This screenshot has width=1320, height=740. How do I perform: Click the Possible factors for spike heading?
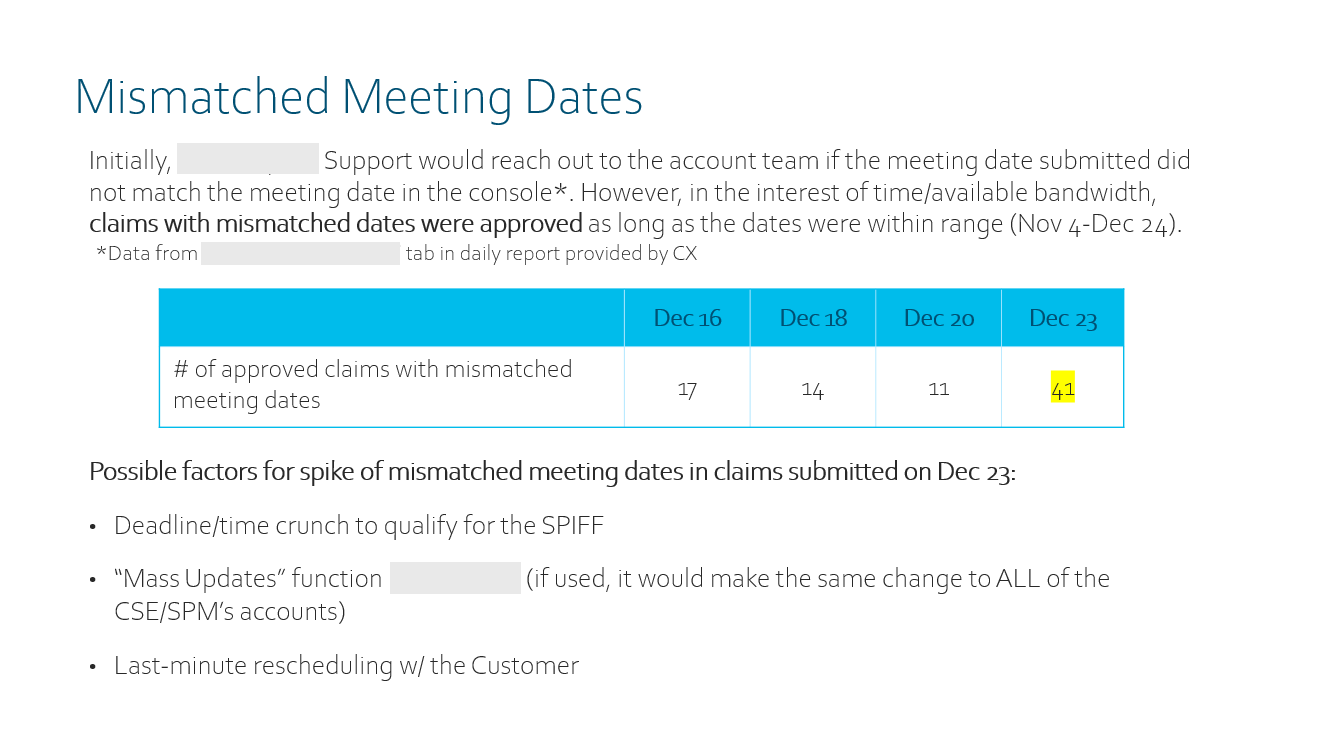coord(552,471)
